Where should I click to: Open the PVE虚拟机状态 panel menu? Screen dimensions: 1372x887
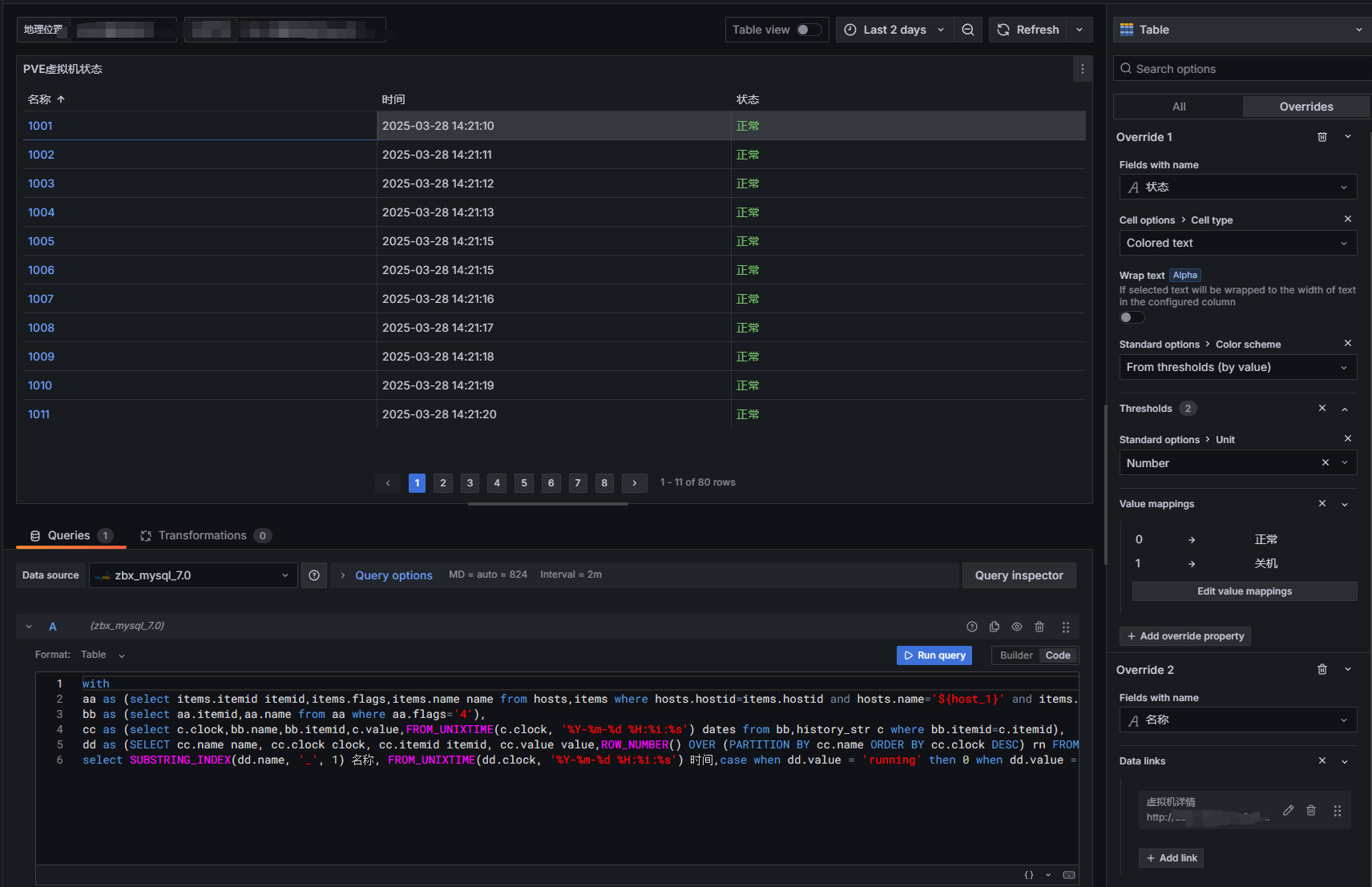point(1082,69)
